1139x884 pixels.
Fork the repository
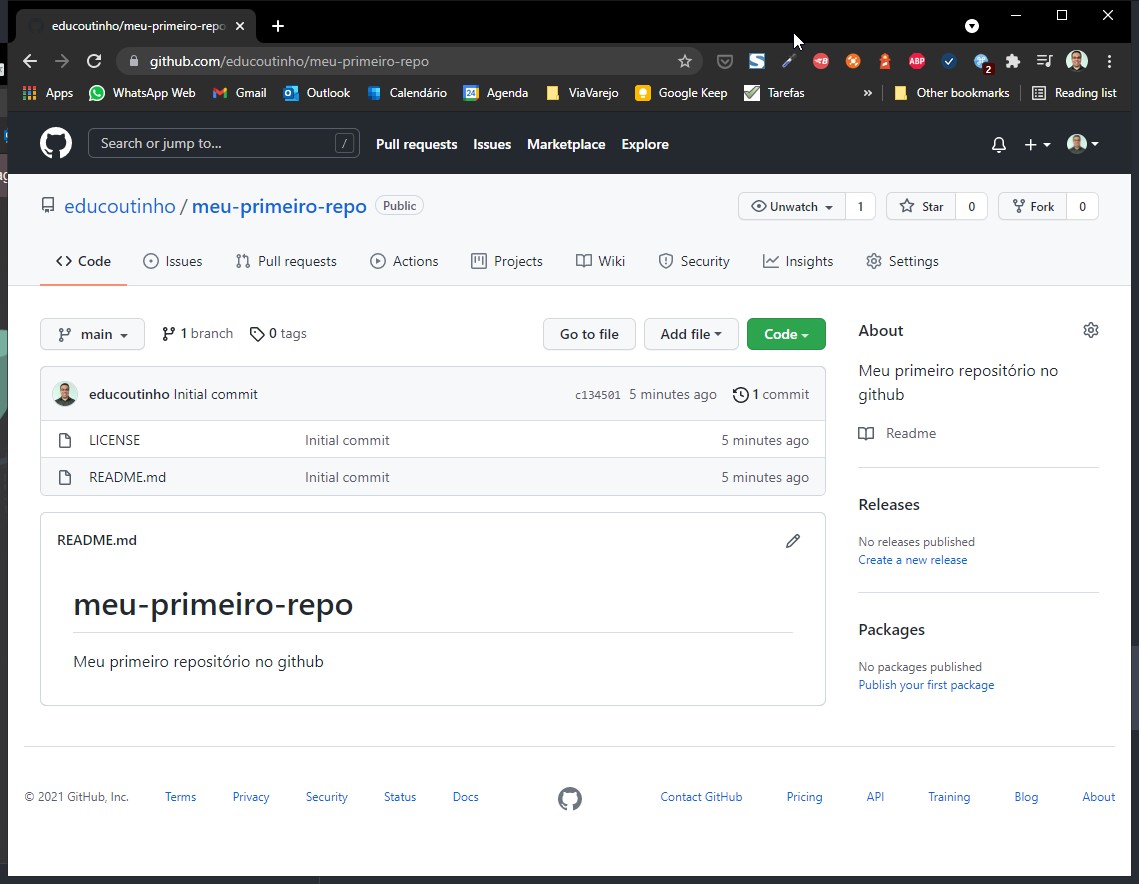(x=1032, y=207)
